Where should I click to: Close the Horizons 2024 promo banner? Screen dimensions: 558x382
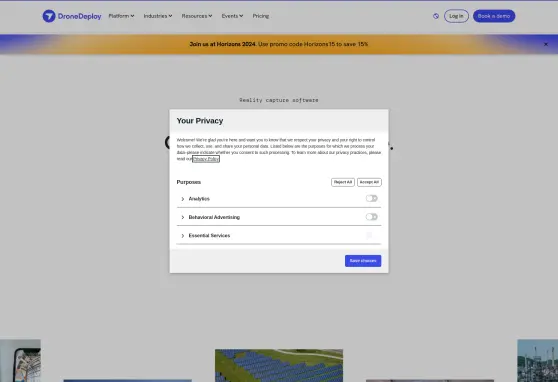coord(546,44)
